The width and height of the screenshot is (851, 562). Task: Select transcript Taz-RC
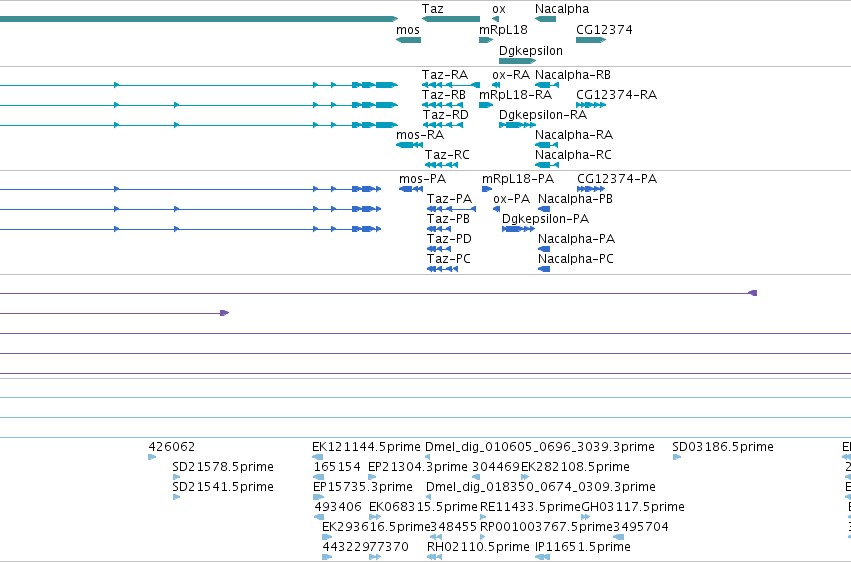(x=447, y=155)
